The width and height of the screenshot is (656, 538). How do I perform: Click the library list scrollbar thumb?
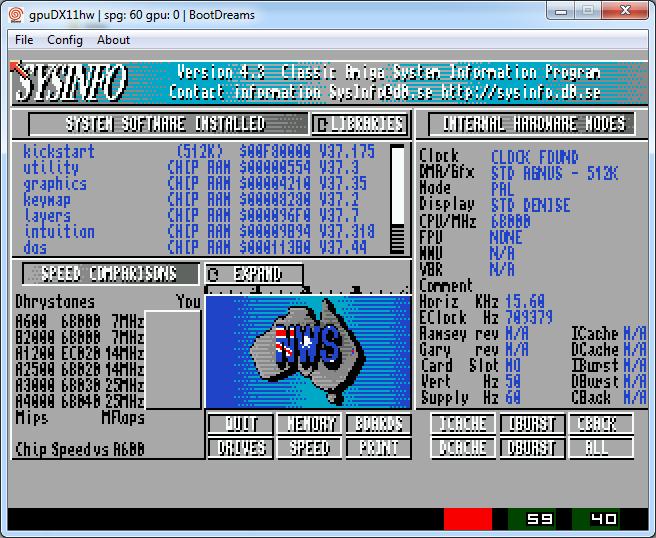pyautogui.click(x=397, y=186)
